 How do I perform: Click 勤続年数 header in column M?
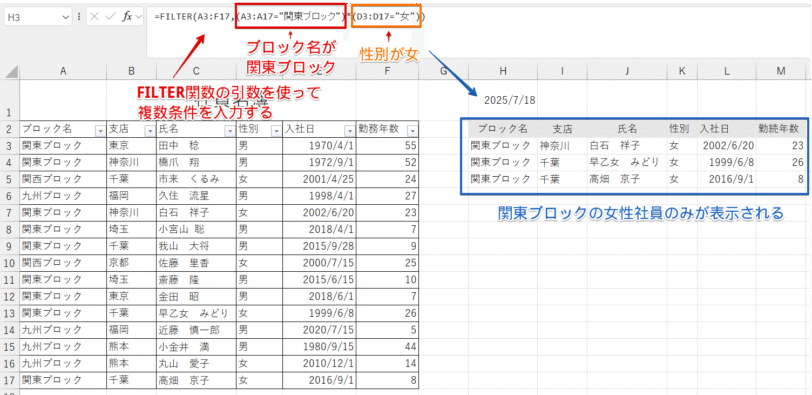tap(781, 129)
